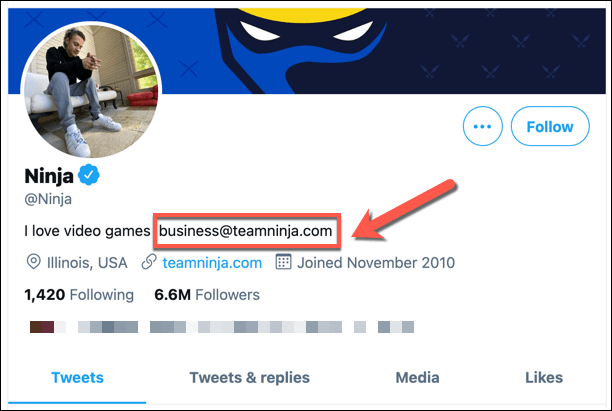Image resolution: width=612 pixels, height=411 pixels.
Task: Go to the Likes tab
Action: [x=546, y=377]
